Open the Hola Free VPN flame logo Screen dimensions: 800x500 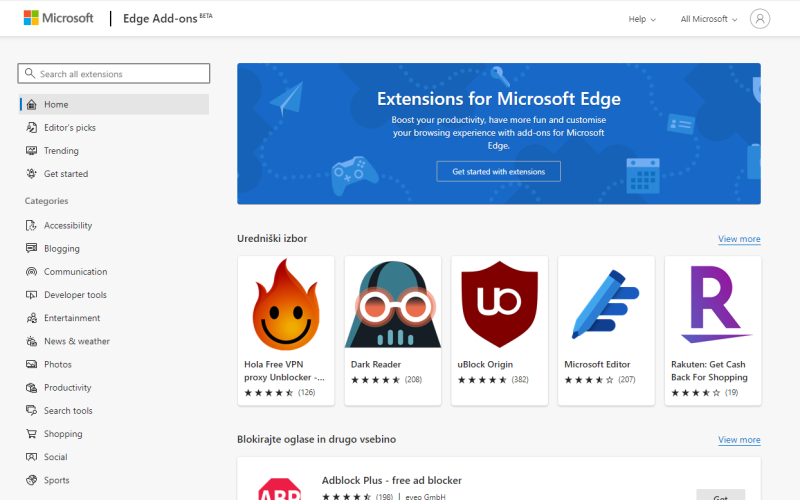[x=286, y=305]
